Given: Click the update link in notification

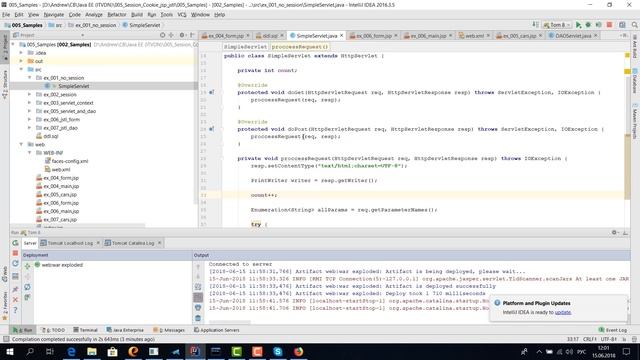Looking at the screenshot, I should [563, 312].
